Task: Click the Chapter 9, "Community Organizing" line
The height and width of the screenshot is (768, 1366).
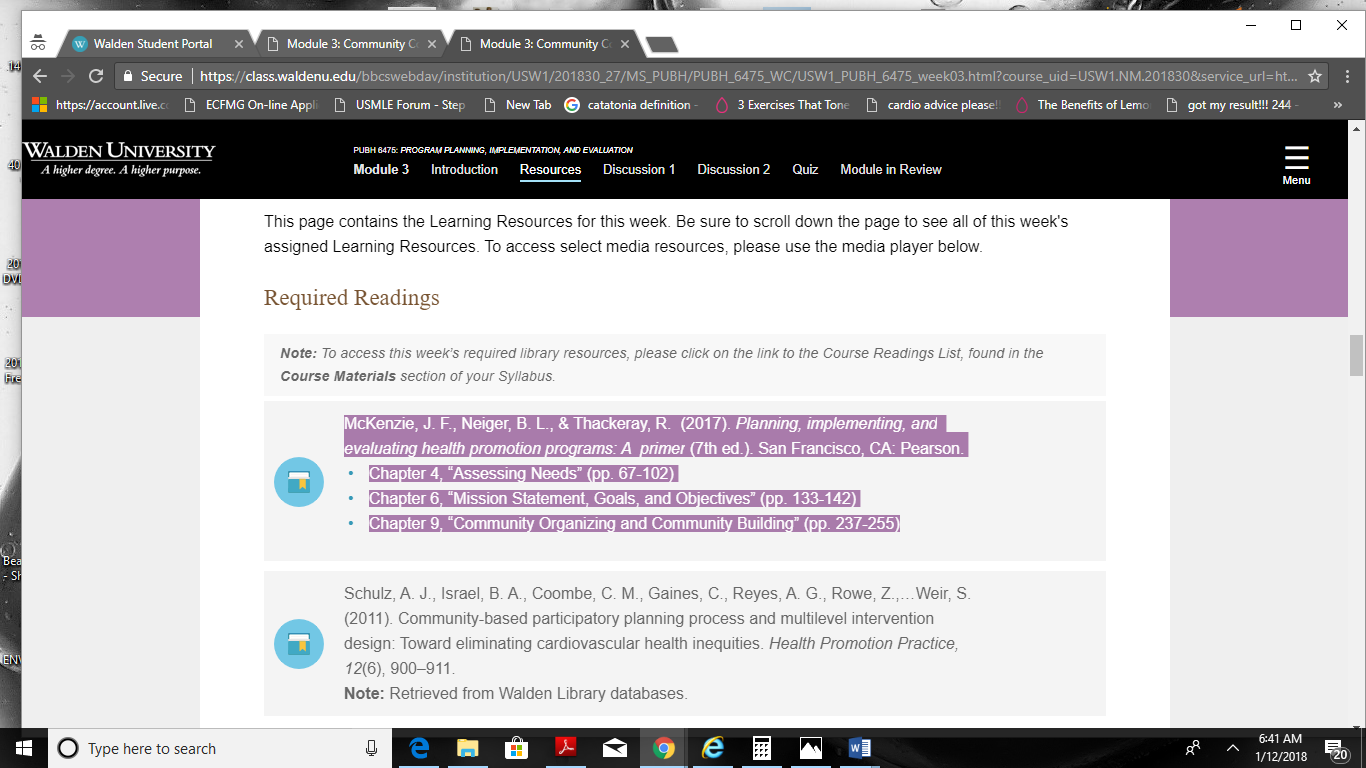Action: pos(635,523)
